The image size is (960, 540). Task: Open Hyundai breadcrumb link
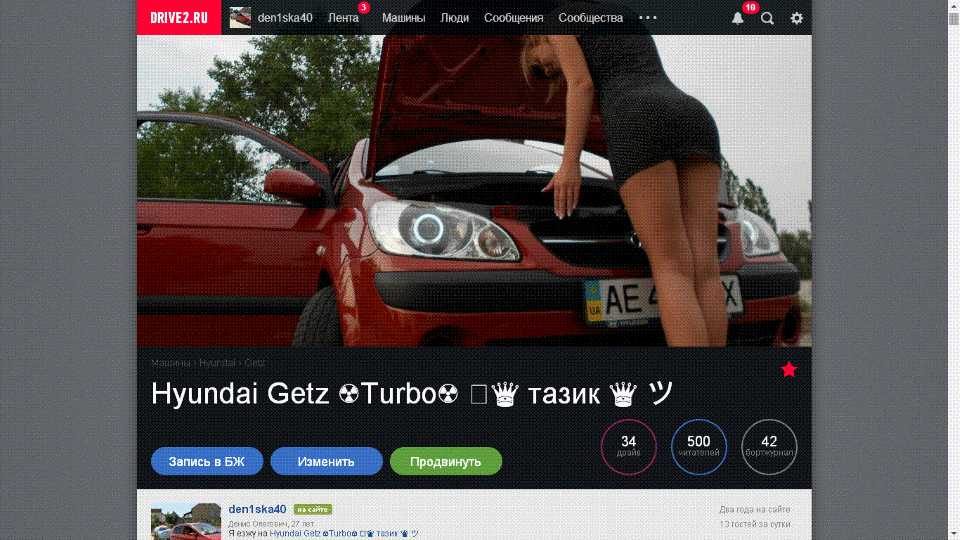pyautogui.click(x=217, y=362)
